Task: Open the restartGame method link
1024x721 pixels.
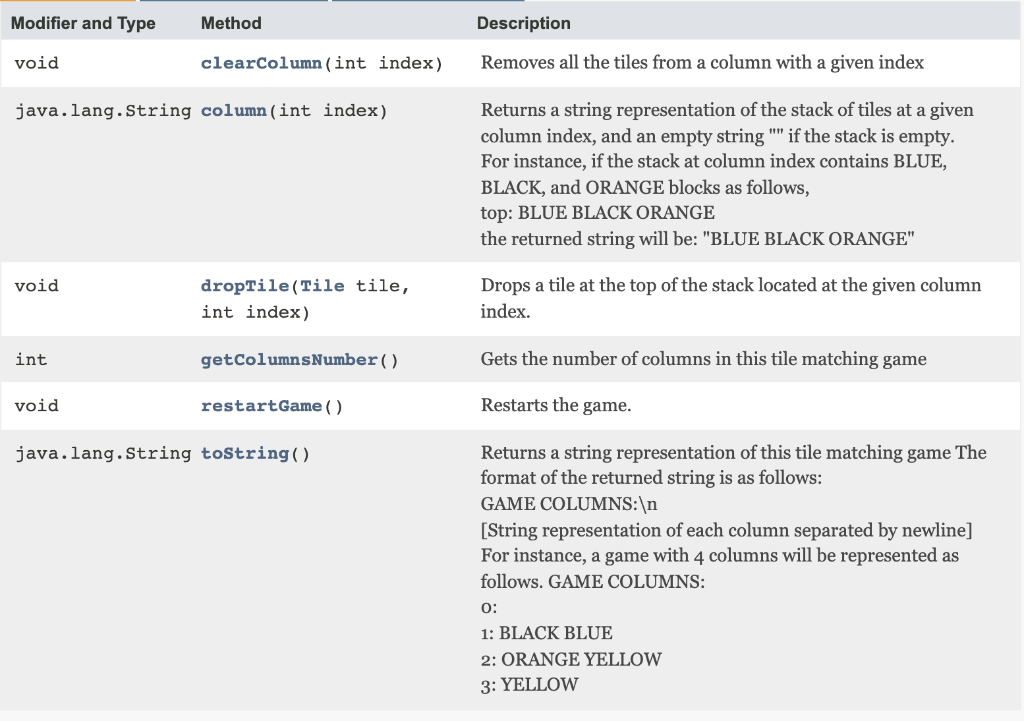Action: point(261,406)
